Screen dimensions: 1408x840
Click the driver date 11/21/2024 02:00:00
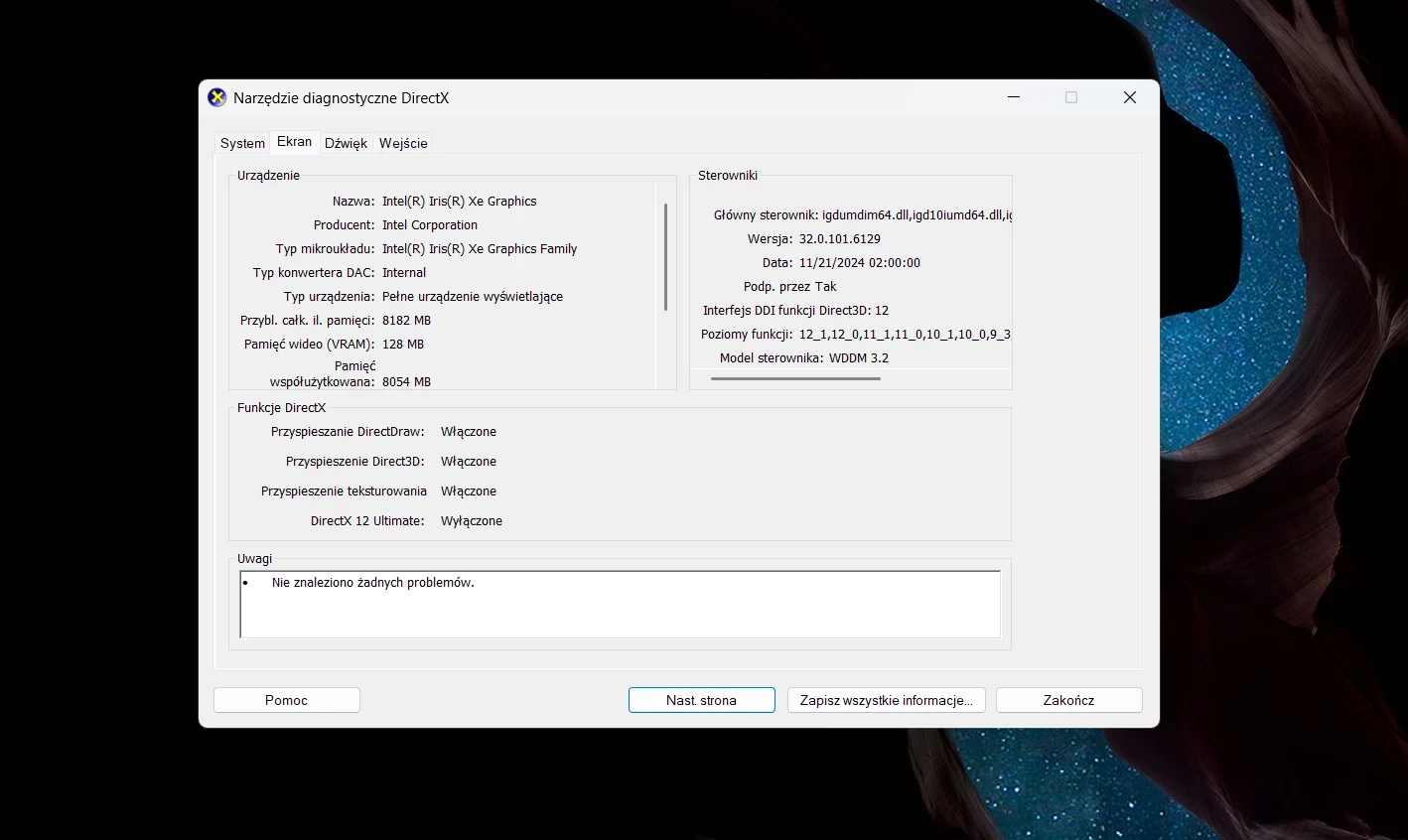coord(860,263)
